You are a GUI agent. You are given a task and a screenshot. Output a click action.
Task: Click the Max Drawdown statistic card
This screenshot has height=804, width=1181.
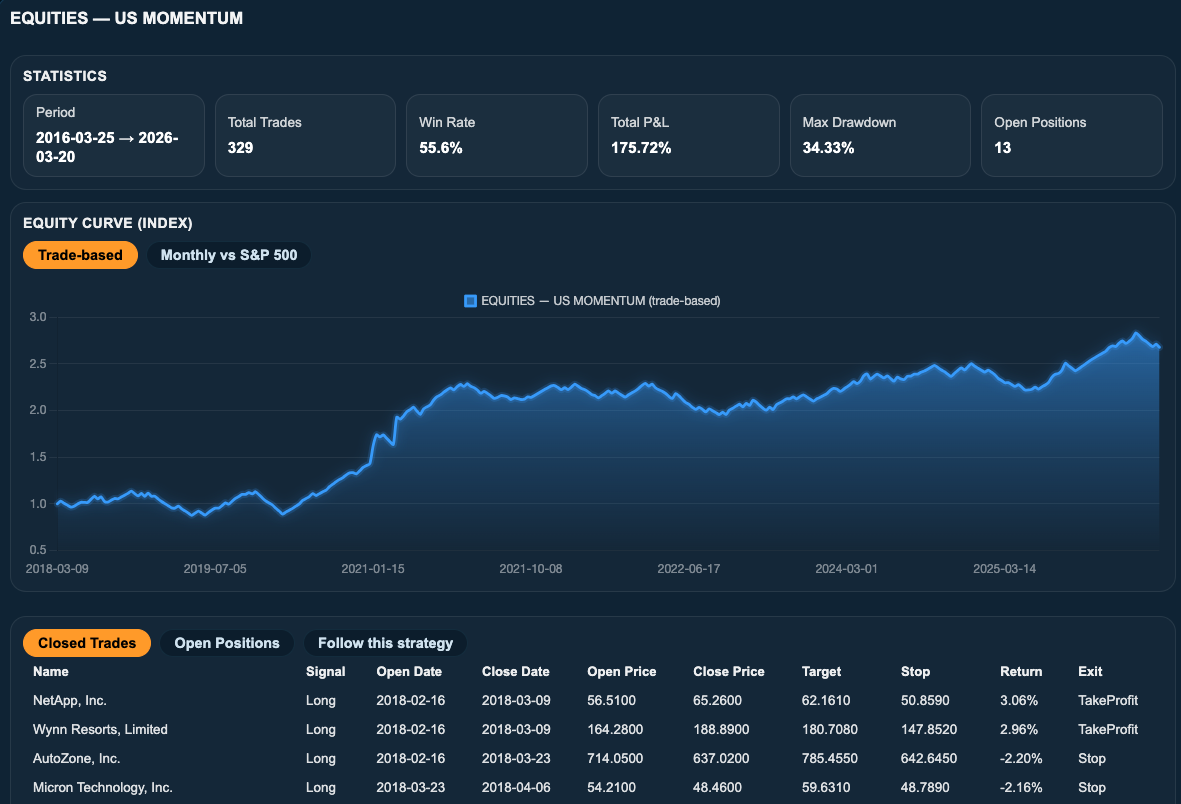(880, 136)
